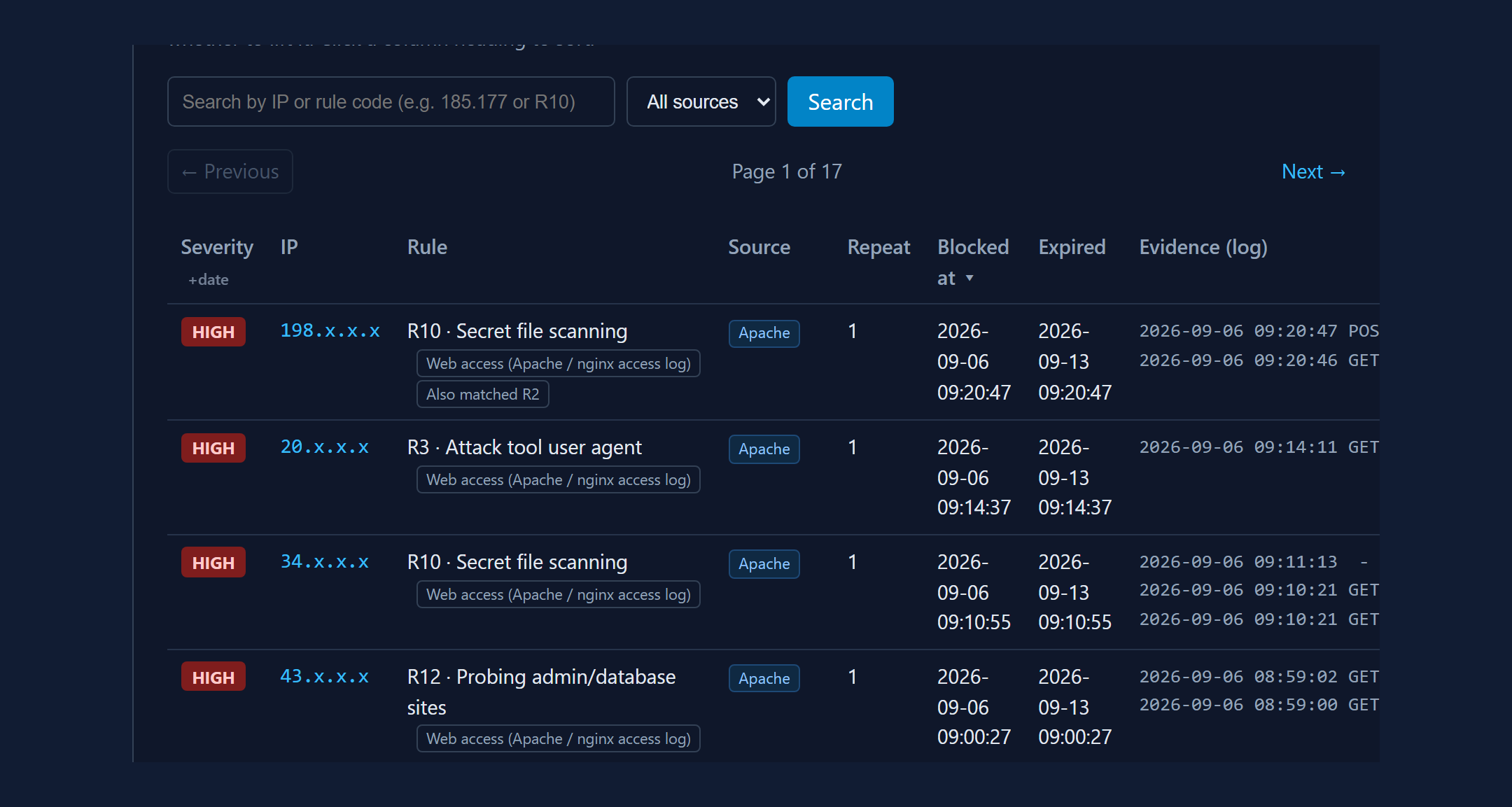
Task: Click the IP or rule search field
Action: (x=391, y=101)
